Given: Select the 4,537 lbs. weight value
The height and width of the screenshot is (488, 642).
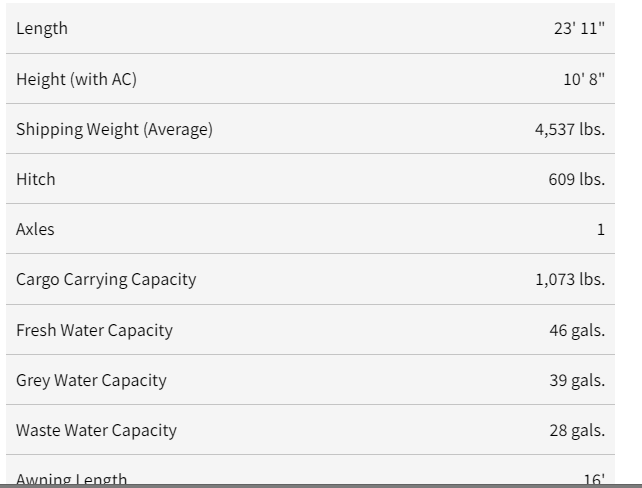Looking at the screenshot, I should (570, 129).
